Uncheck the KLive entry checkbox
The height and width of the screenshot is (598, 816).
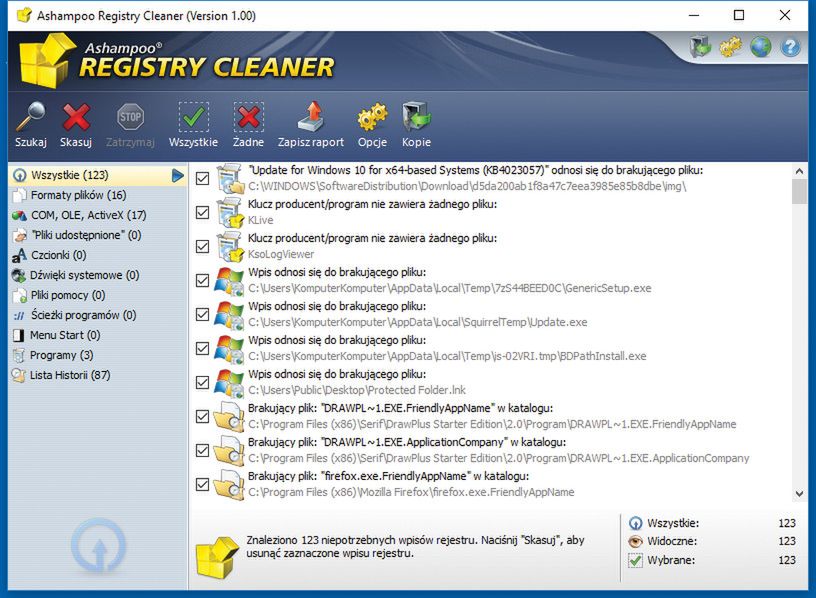202,212
